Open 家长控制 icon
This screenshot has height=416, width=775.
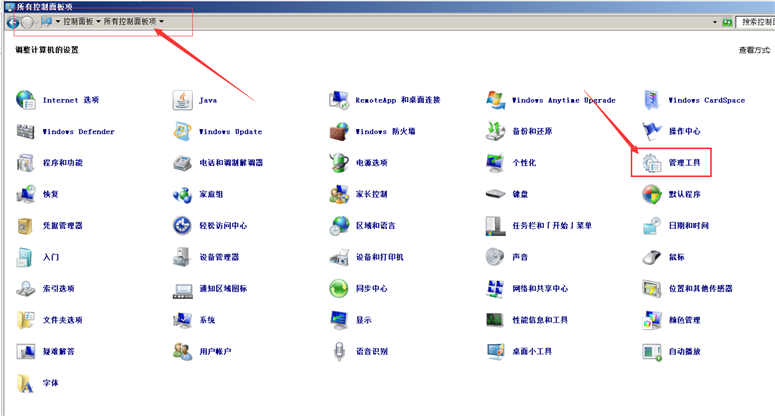point(339,194)
